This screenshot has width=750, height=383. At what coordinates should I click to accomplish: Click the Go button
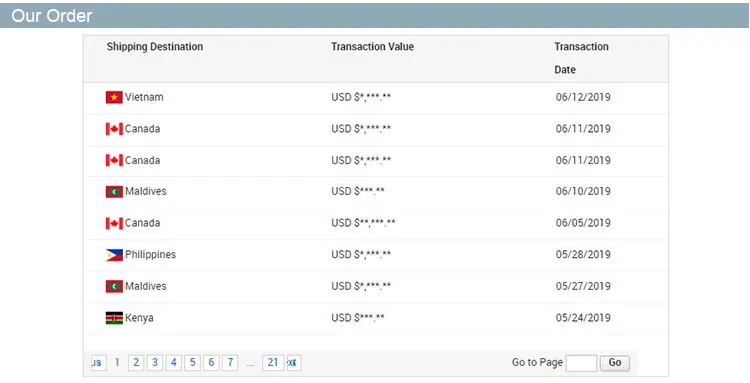tap(615, 362)
